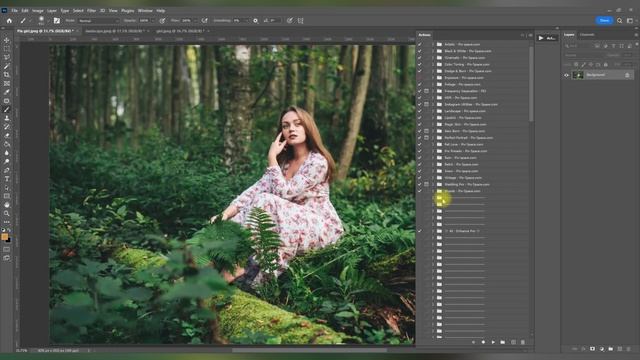
Task: Select the Zoom tool
Action: click(7, 213)
